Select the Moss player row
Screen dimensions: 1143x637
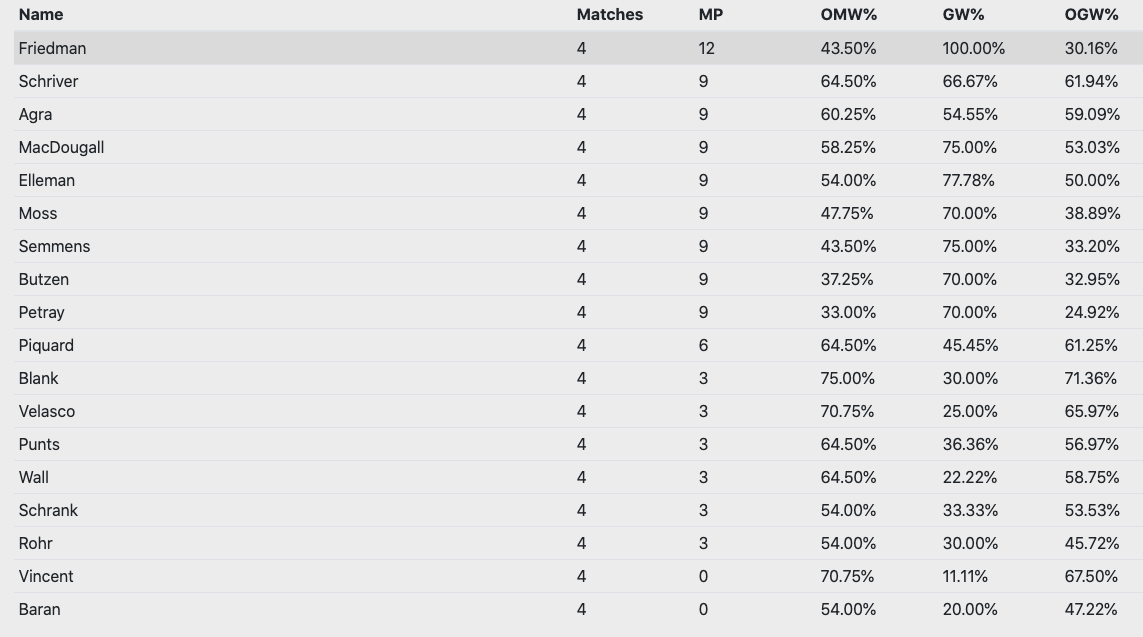pos(38,213)
